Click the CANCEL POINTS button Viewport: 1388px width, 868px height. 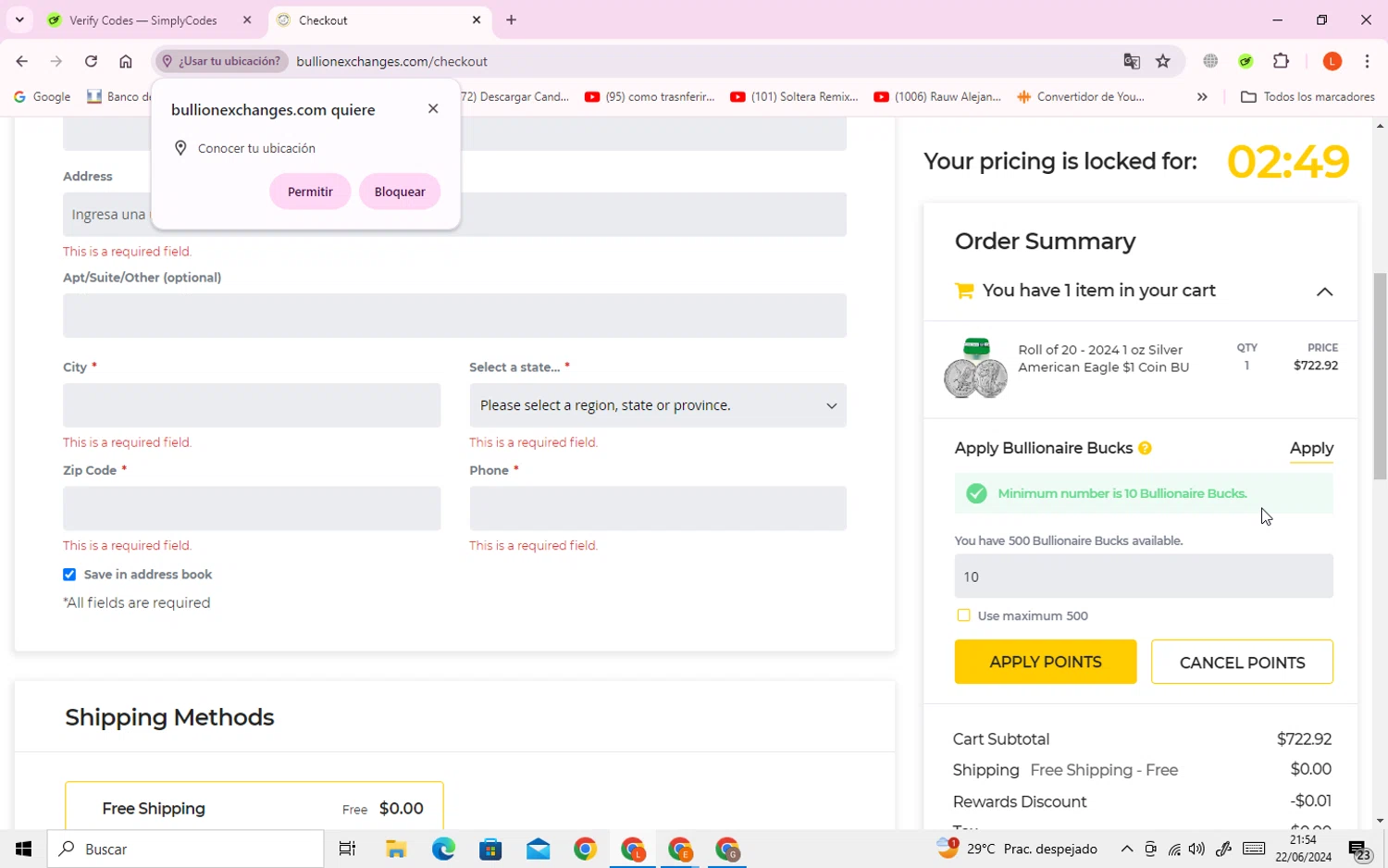1242,662
